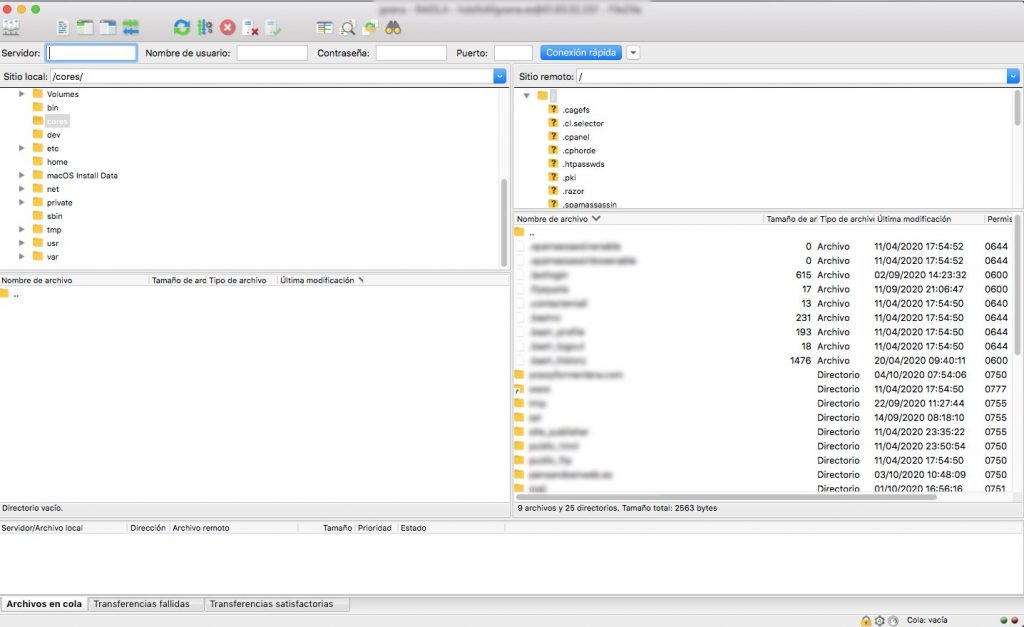Viewport: 1024px width, 627px height.
Task: Expand the net folder
Action: tap(22, 189)
